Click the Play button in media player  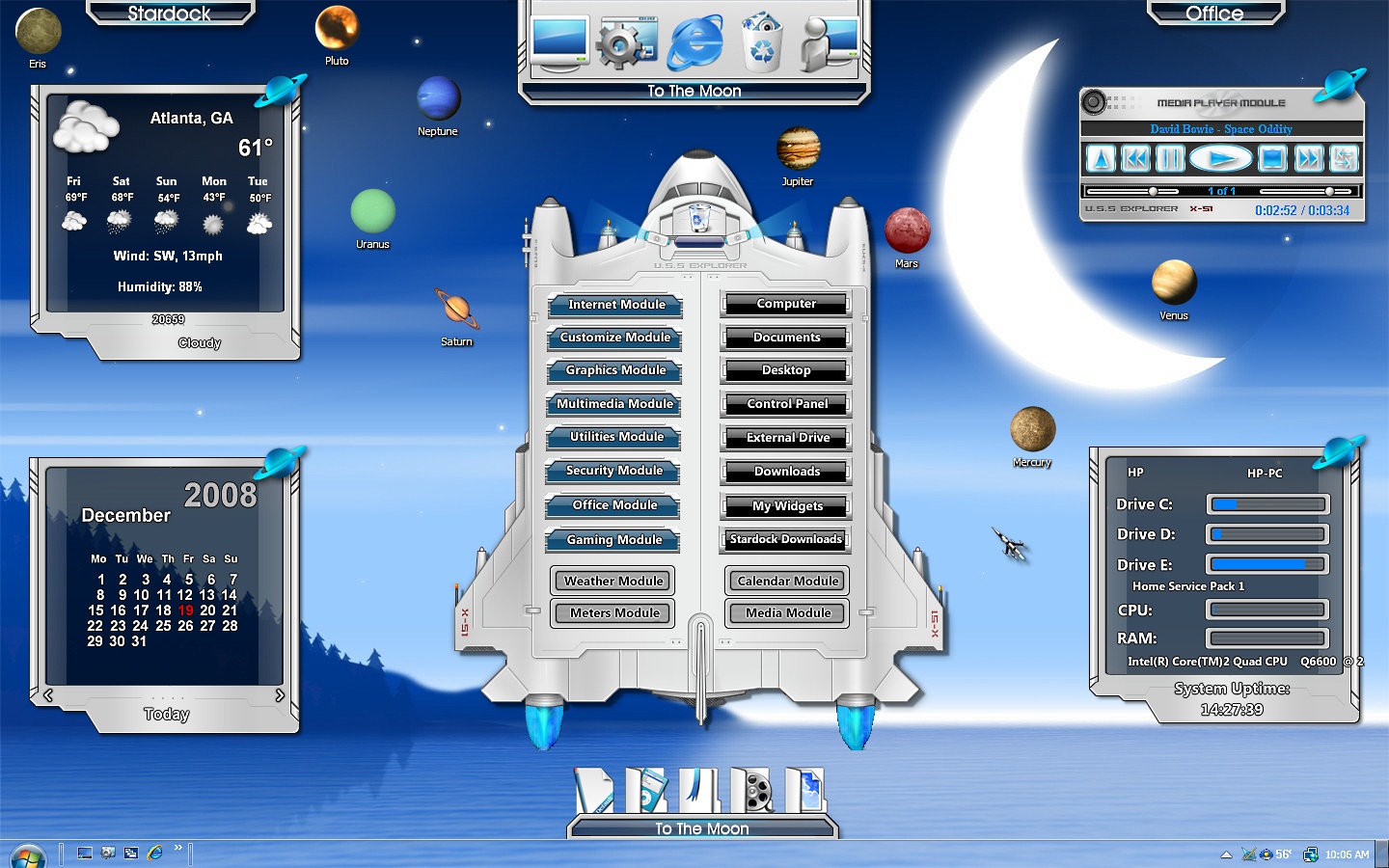1221,158
